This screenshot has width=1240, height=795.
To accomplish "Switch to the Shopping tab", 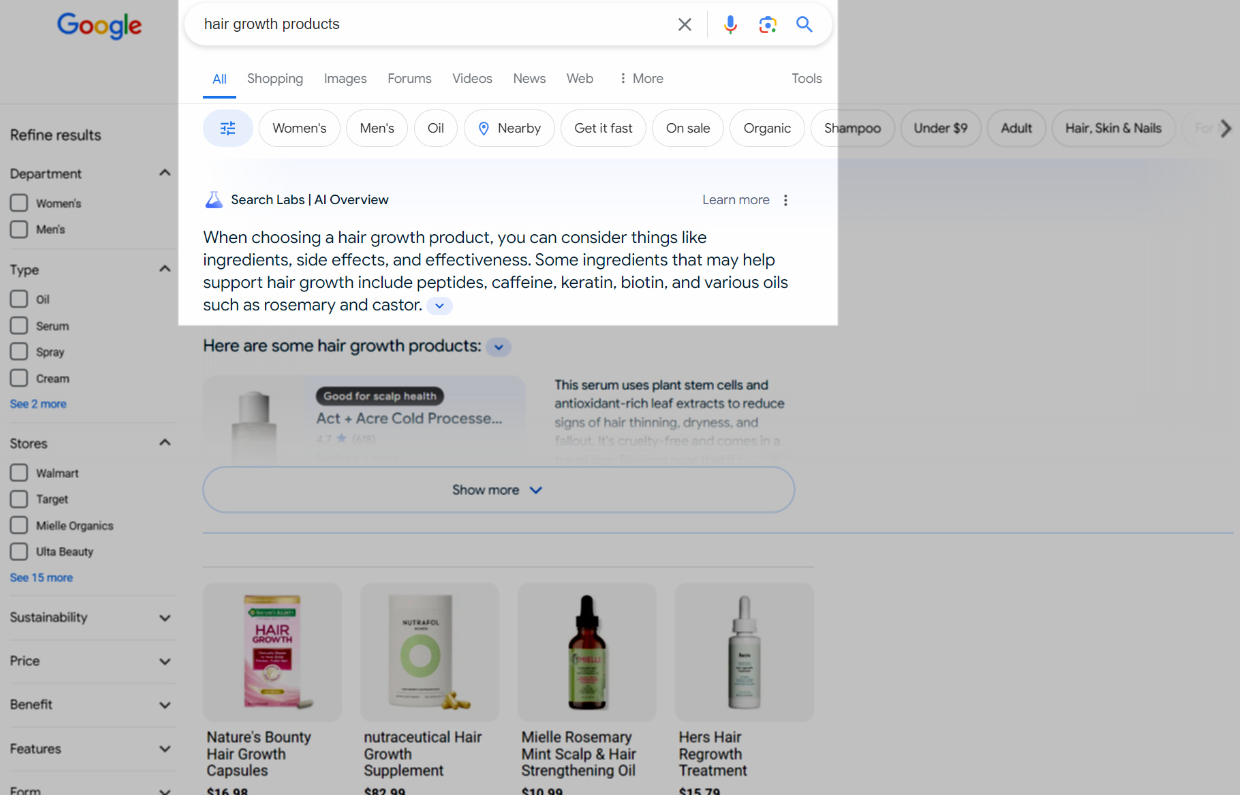I will (275, 78).
